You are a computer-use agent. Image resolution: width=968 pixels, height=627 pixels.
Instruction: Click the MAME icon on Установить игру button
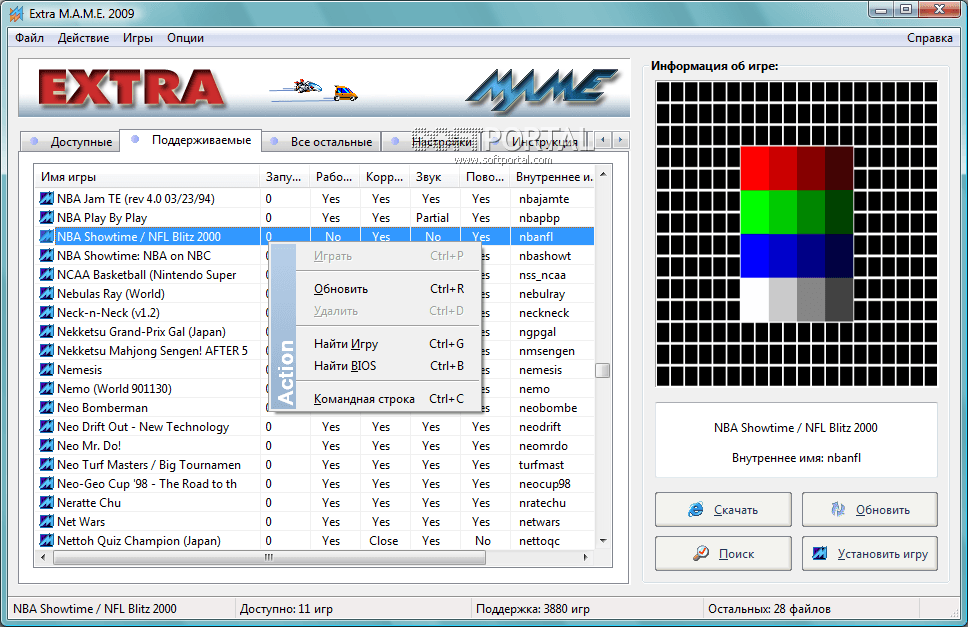(x=820, y=554)
